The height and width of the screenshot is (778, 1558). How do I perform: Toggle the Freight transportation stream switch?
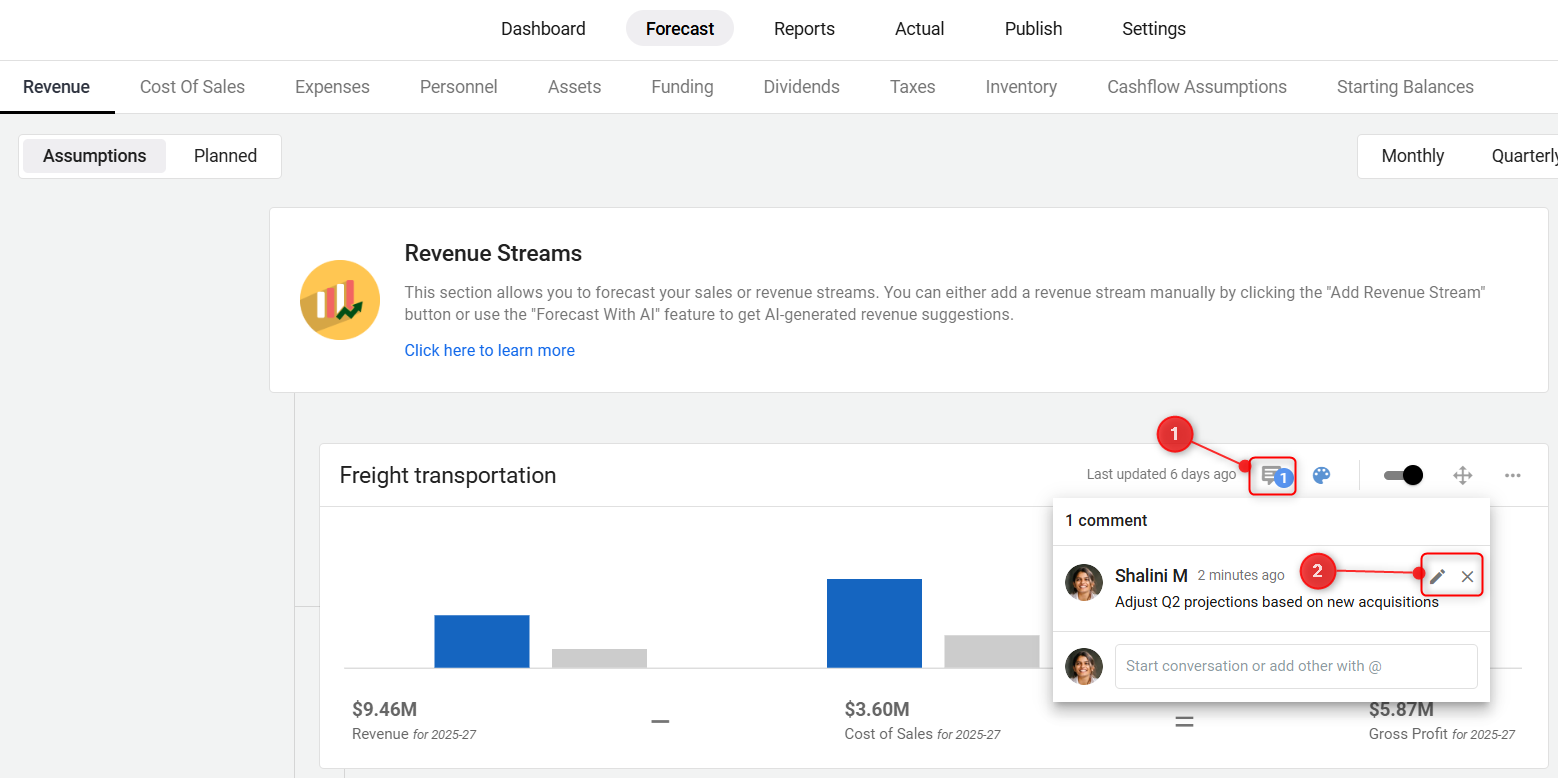1403,475
